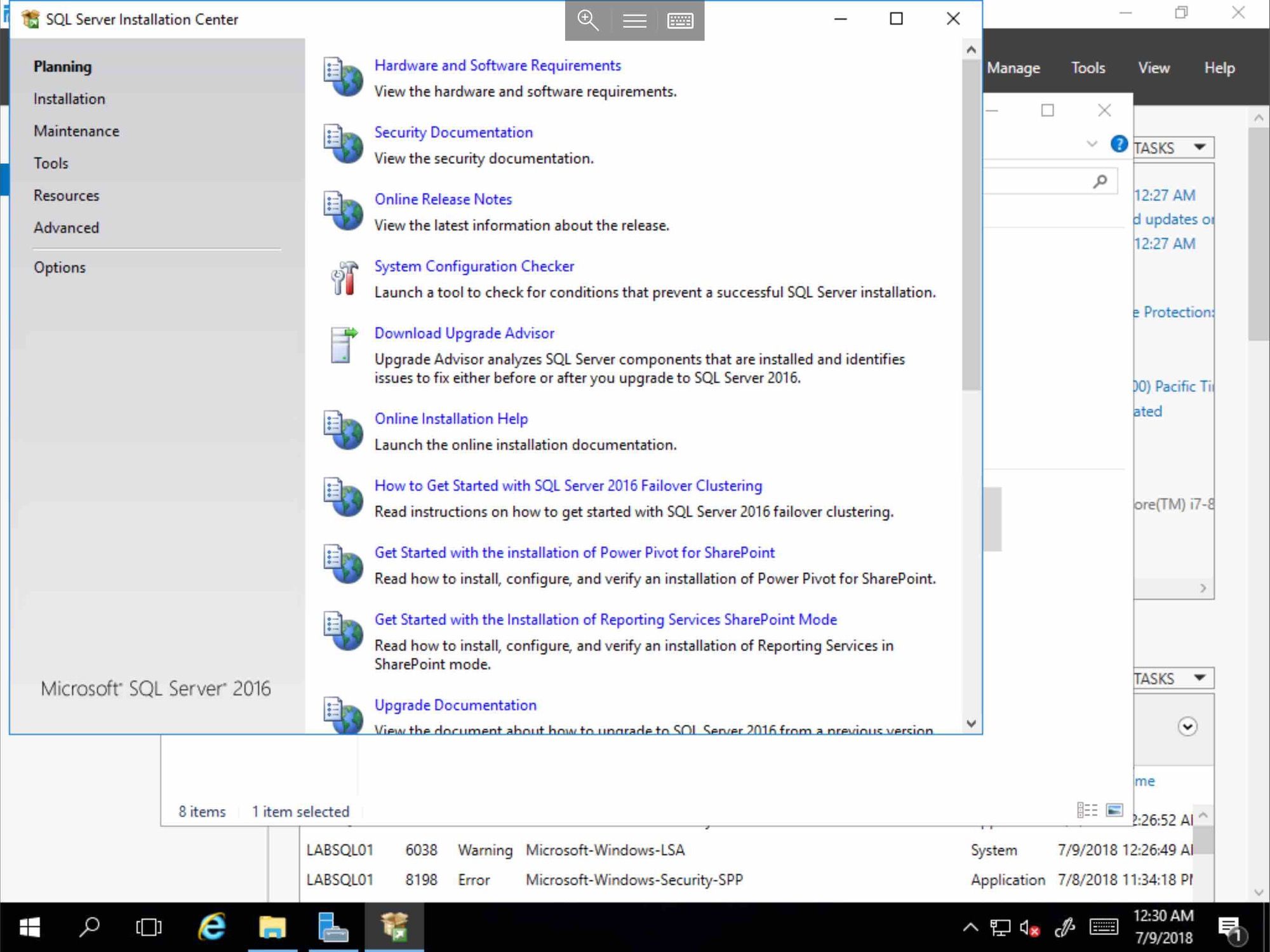Open File Explorer from the taskbar
Viewport: 1270px width, 952px height.
pyautogui.click(x=272, y=927)
